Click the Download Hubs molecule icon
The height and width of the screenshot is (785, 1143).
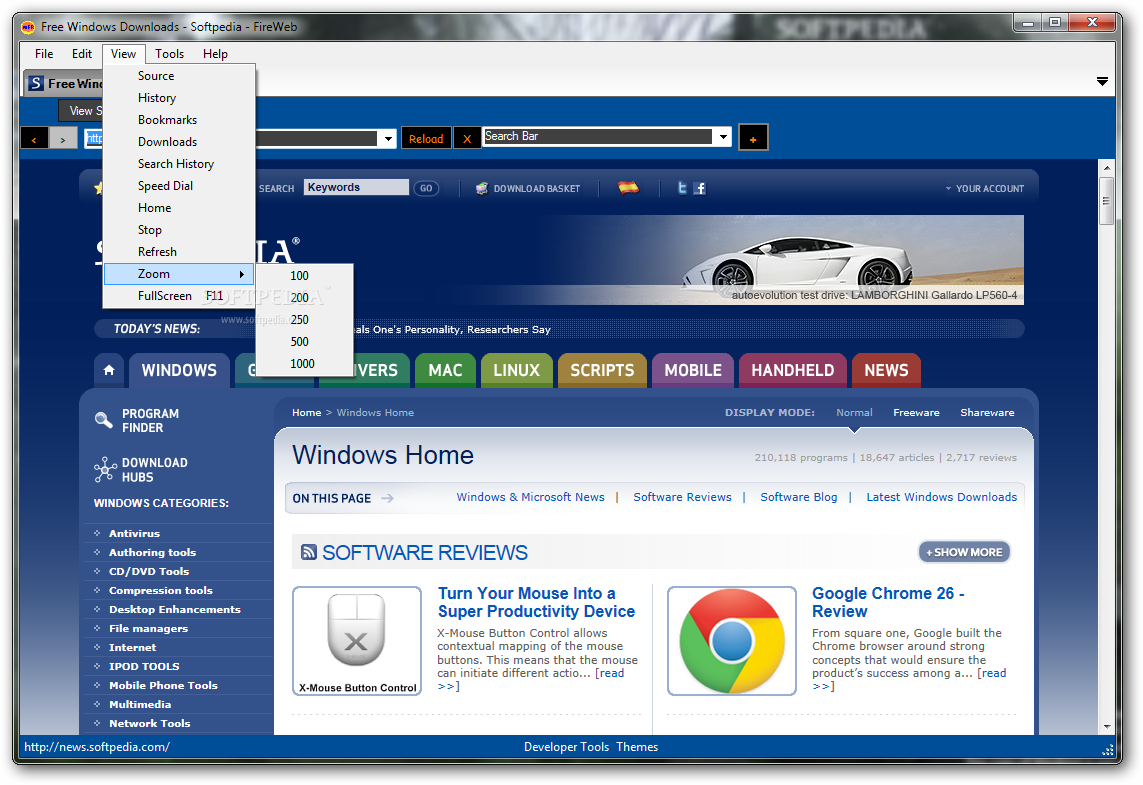[105, 469]
